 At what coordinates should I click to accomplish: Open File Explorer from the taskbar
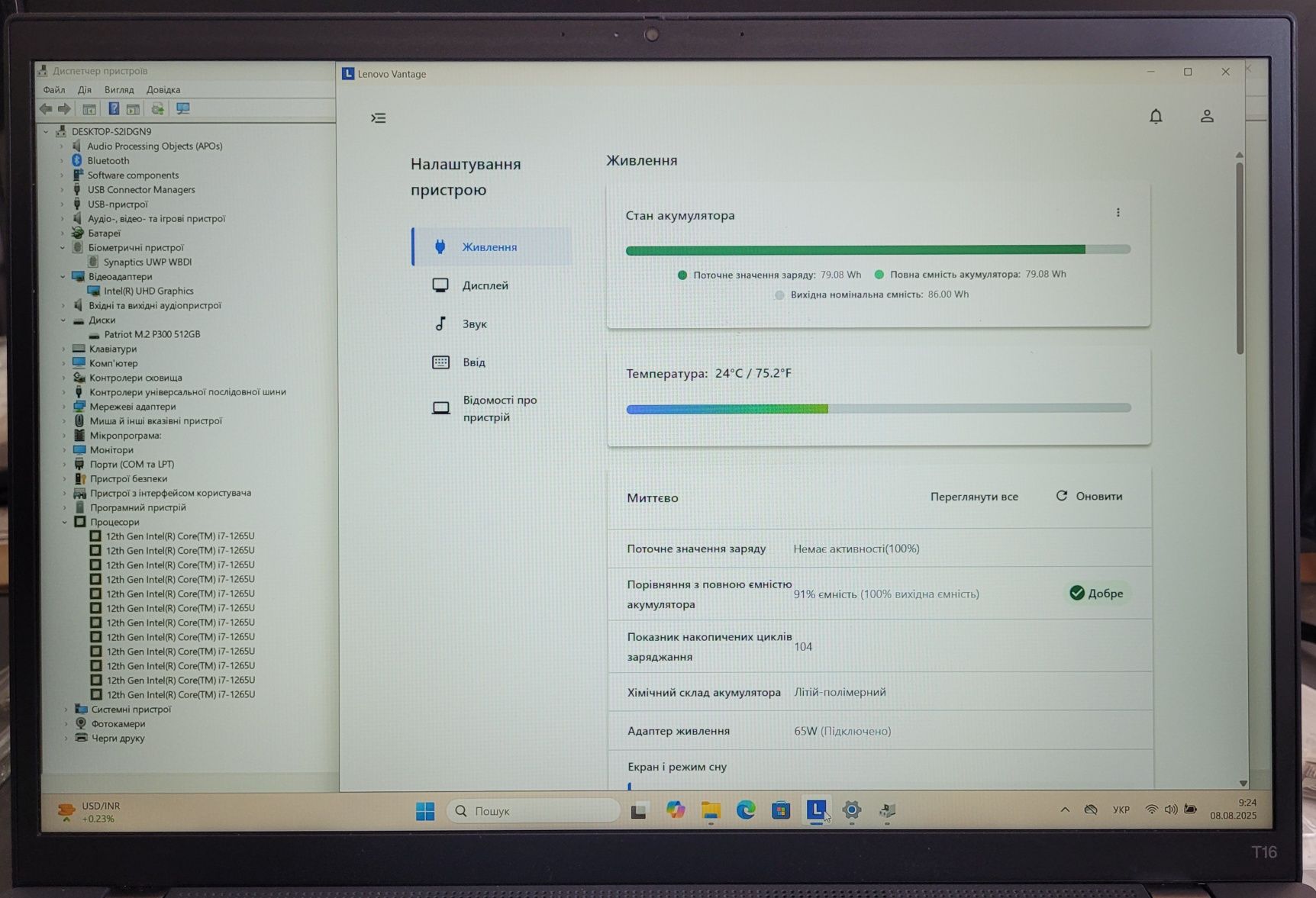click(711, 811)
